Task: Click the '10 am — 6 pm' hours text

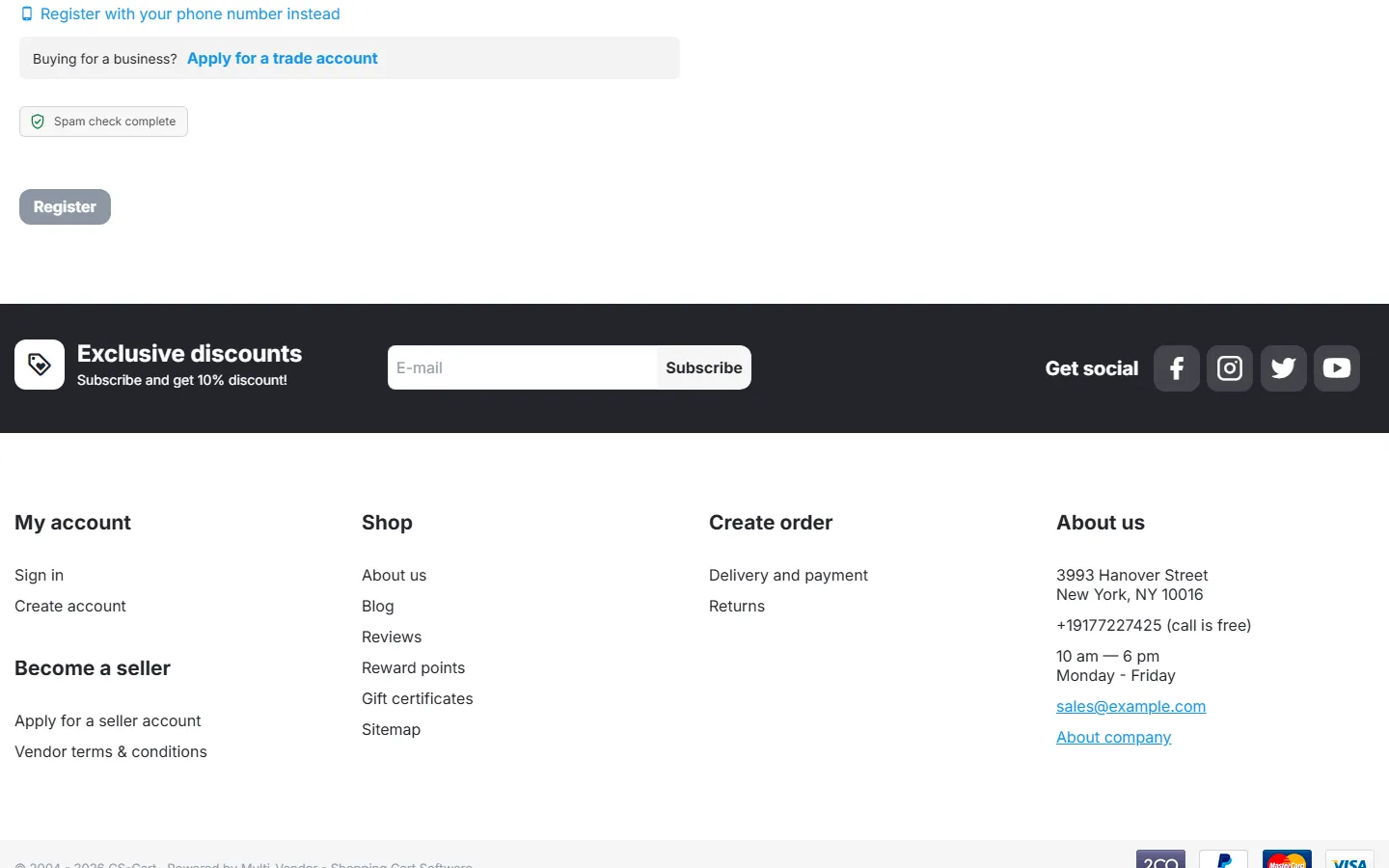Action: pyautogui.click(x=1107, y=657)
